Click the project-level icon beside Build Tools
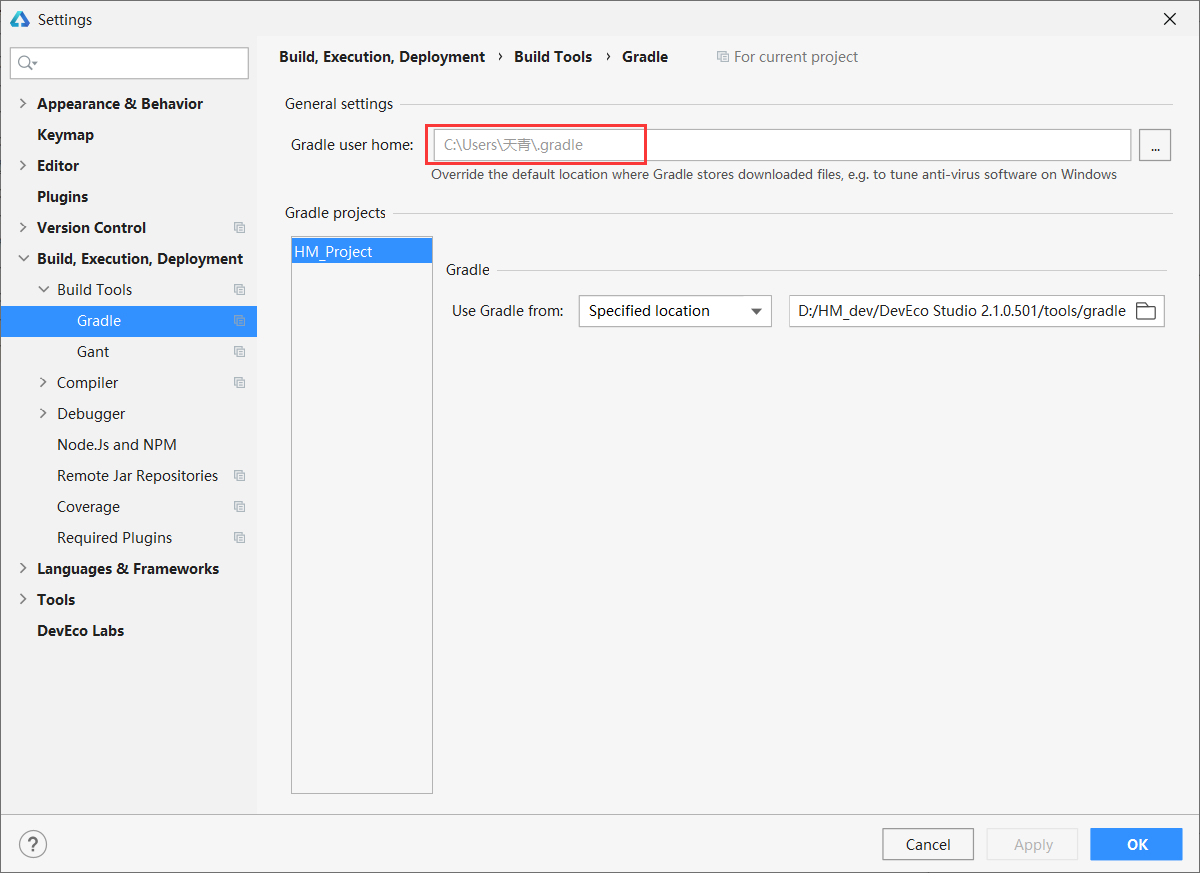 click(239, 290)
